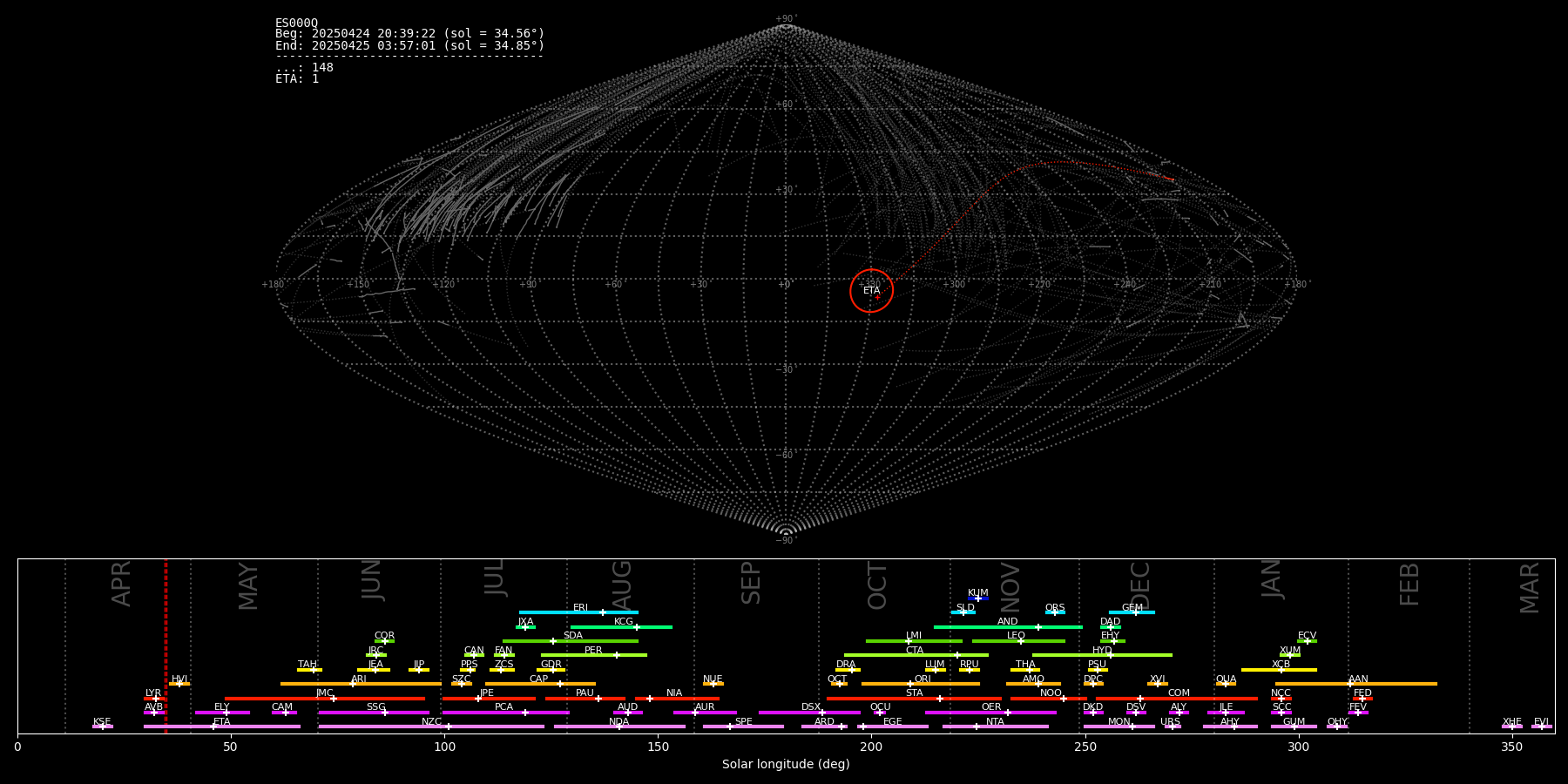Viewport: 1568px width, 784px height.
Task: Click the SDA shower label
Action: [x=572, y=636]
